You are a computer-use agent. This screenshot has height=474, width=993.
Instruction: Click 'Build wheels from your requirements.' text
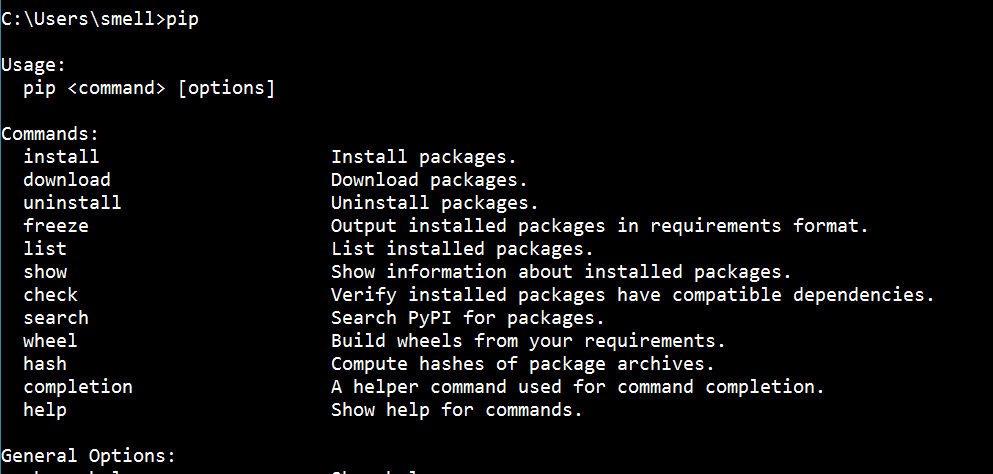[528, 341]
